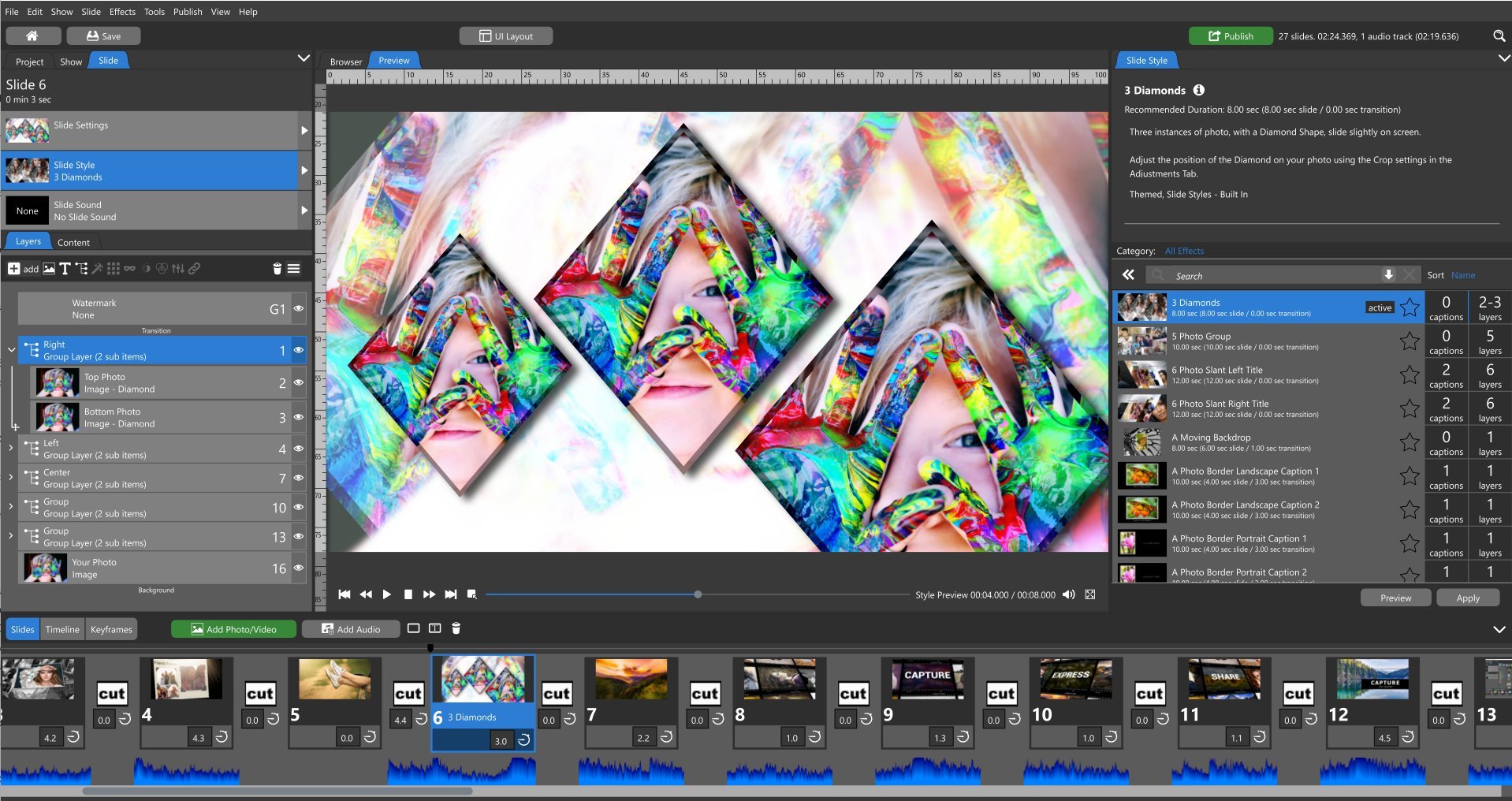
Task: Mute preview audio with the speaker icon
Action: click(x=1068, y=594)
